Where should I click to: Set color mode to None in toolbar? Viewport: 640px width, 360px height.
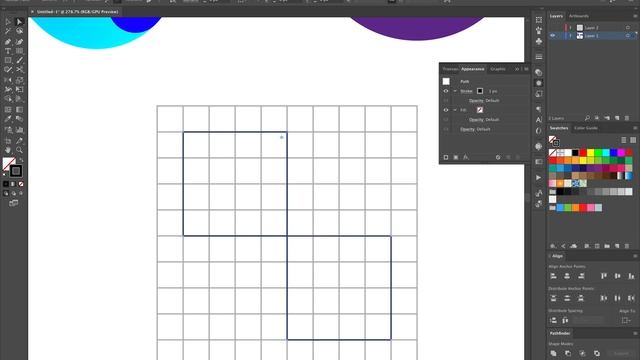click(x=21, y=184)
